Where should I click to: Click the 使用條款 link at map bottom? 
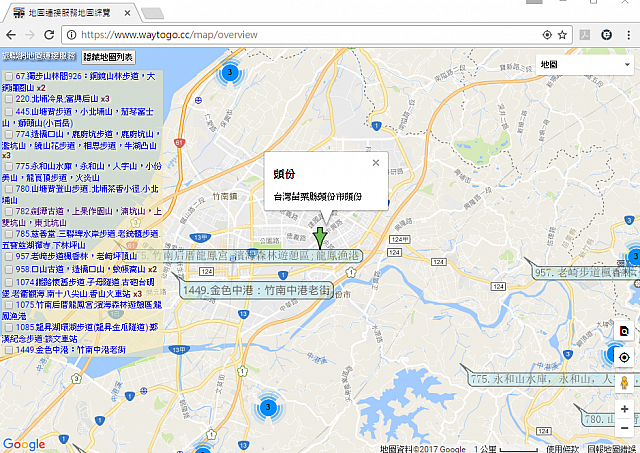point(562,449)
